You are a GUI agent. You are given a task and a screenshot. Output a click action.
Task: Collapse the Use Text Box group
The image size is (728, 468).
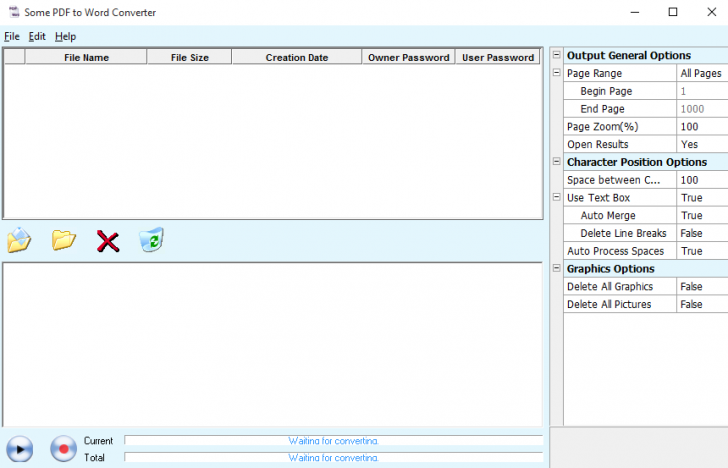(x=556, y=197)
